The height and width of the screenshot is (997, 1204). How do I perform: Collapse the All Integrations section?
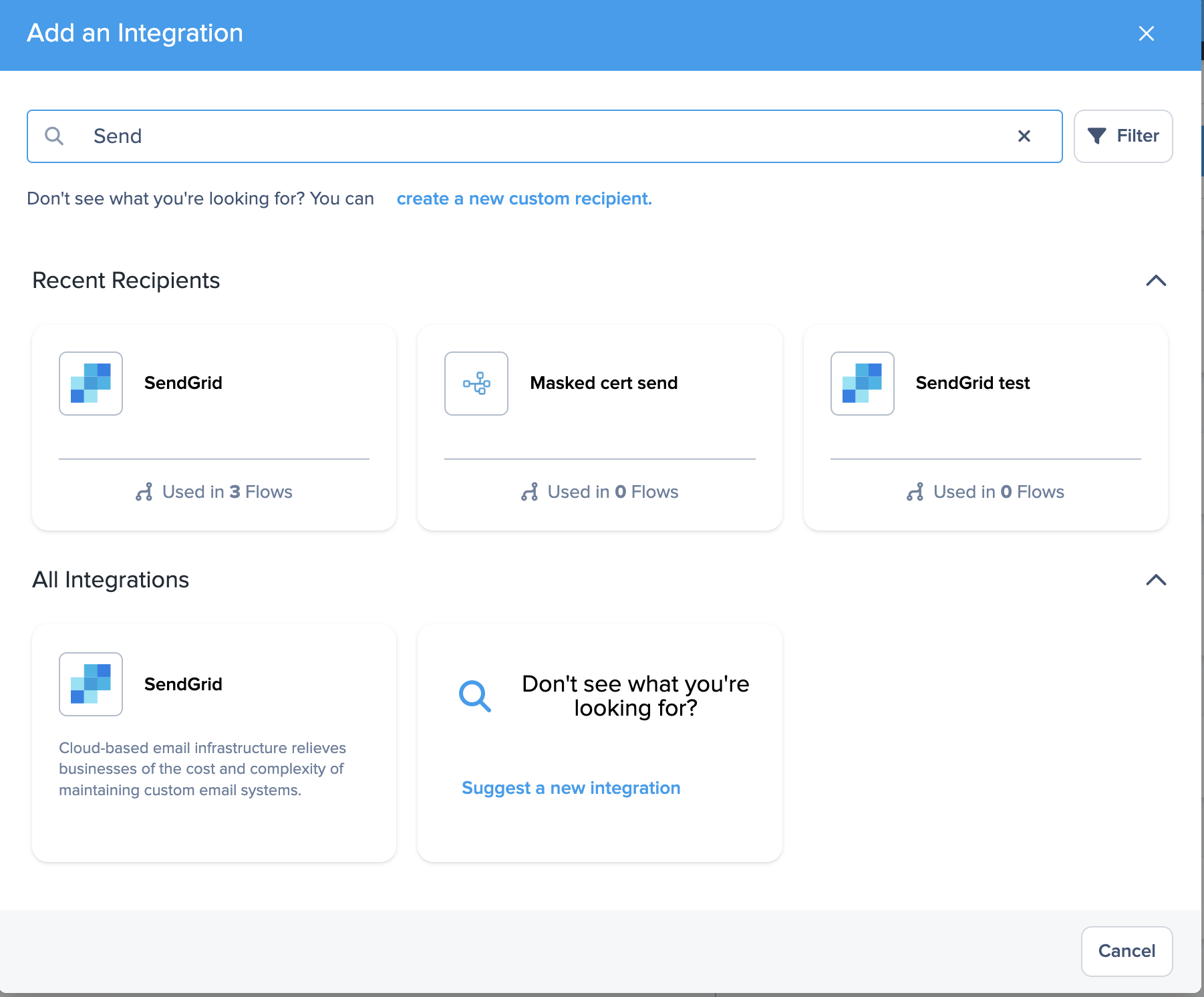click(x=1156, y=580)
